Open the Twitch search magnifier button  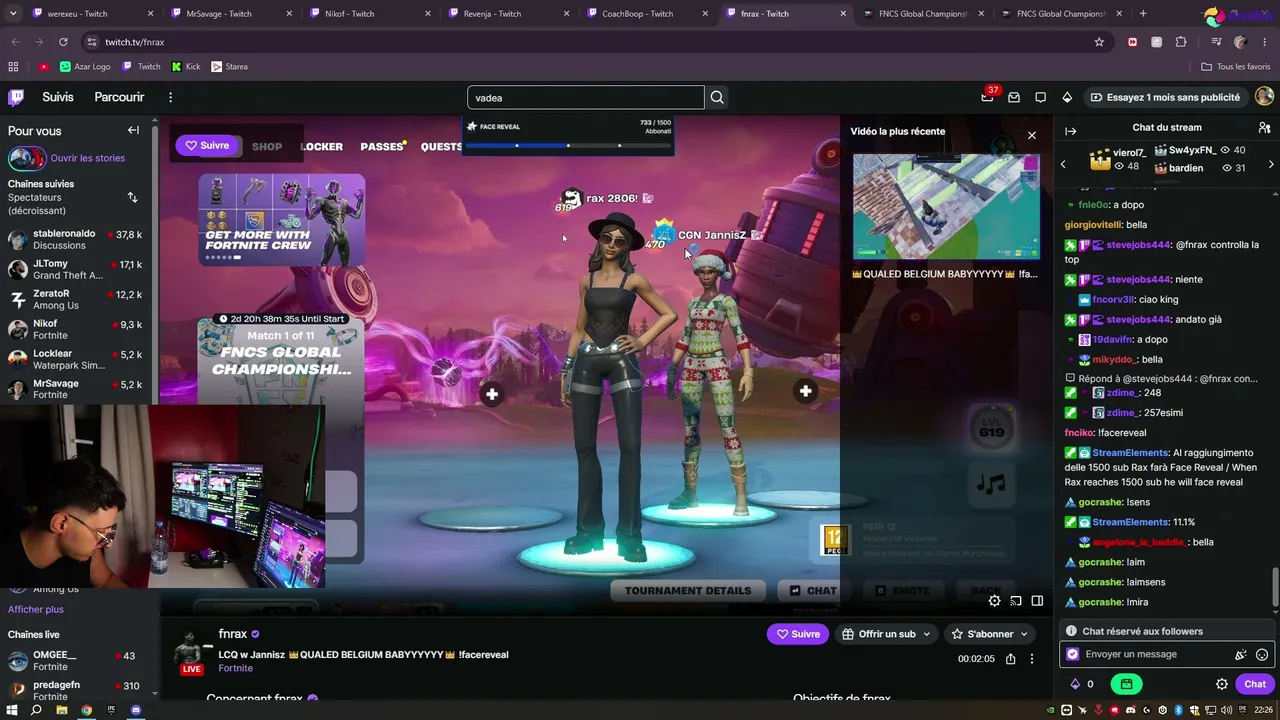tap(717, 97)
